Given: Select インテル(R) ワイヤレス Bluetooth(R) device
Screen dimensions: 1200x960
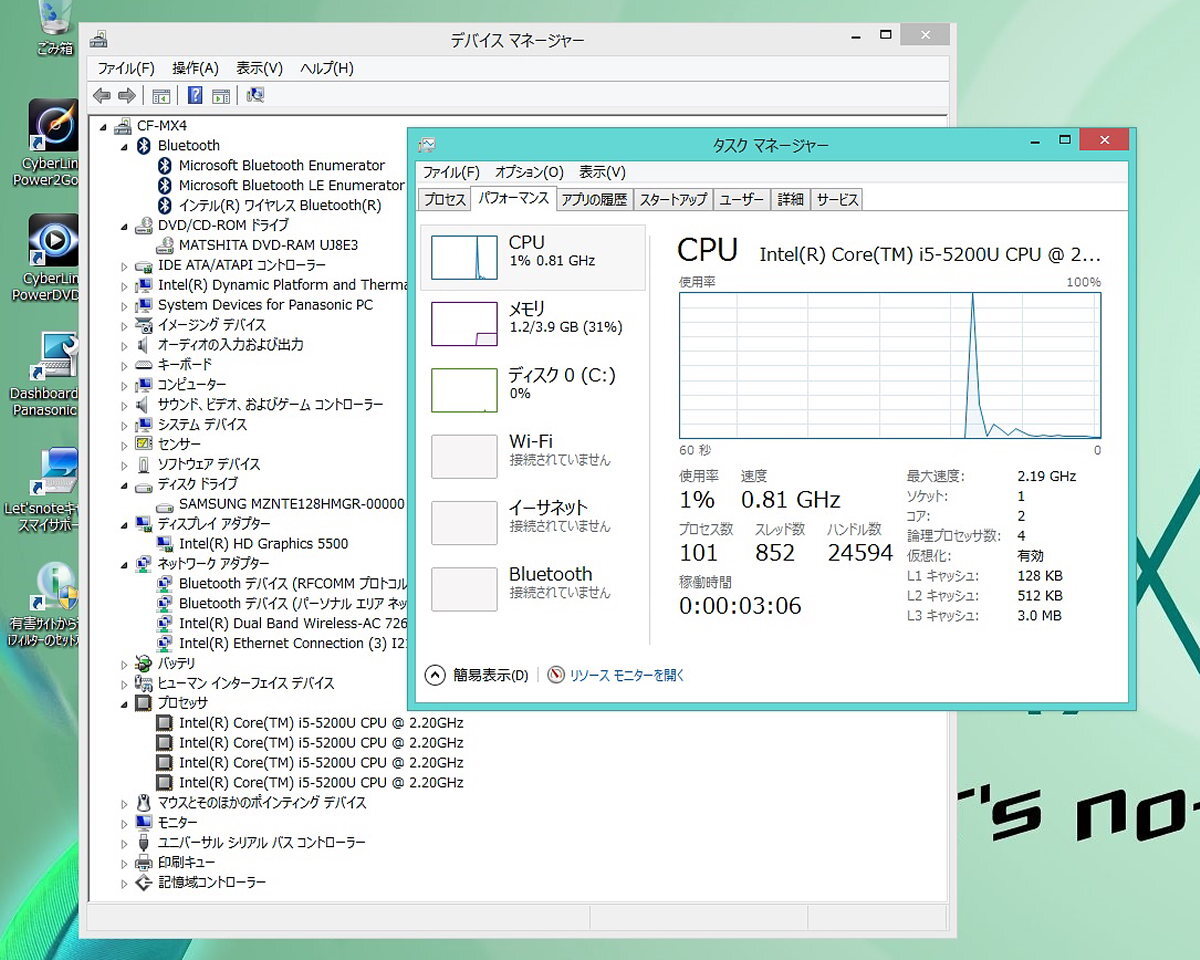Looking at the screenshot, I should coord(280,205).
